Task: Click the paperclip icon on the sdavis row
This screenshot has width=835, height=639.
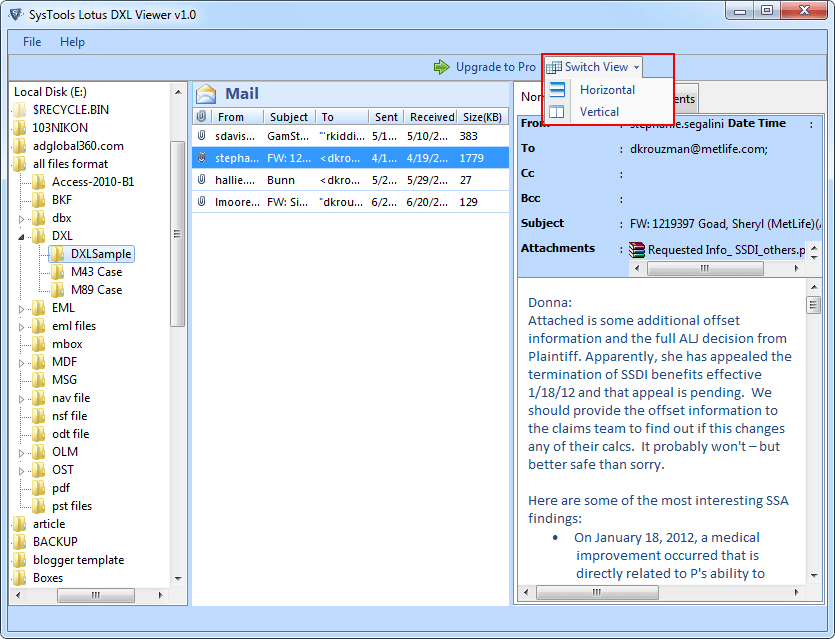Action: coord(201,136)
